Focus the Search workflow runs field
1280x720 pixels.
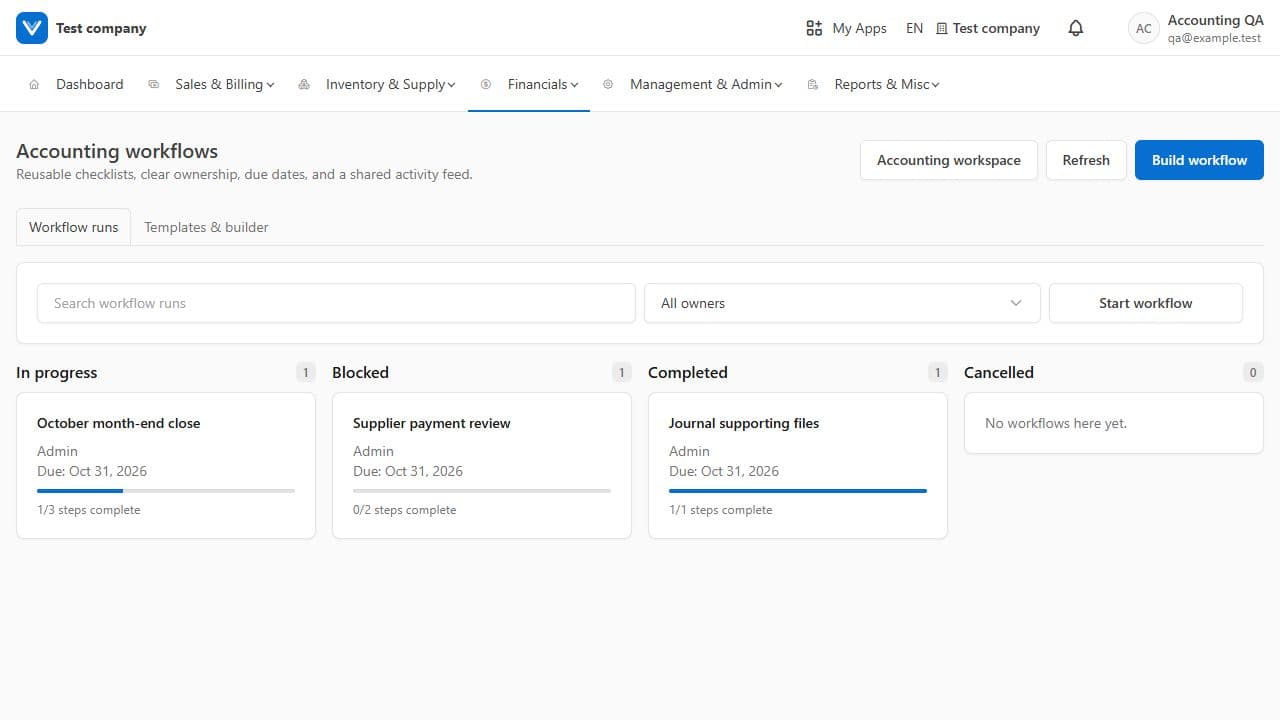(336, 303)
